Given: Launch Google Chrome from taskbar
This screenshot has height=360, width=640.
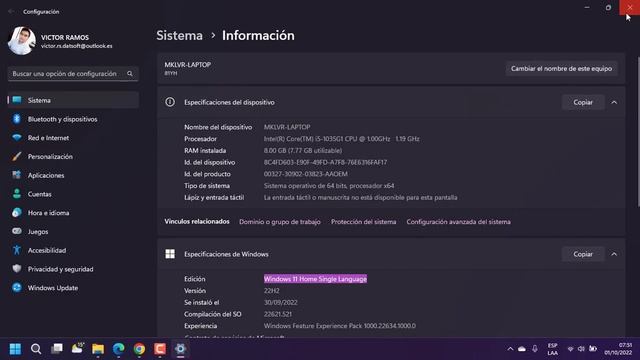Looking at the screenshot, I should (139, 349).
